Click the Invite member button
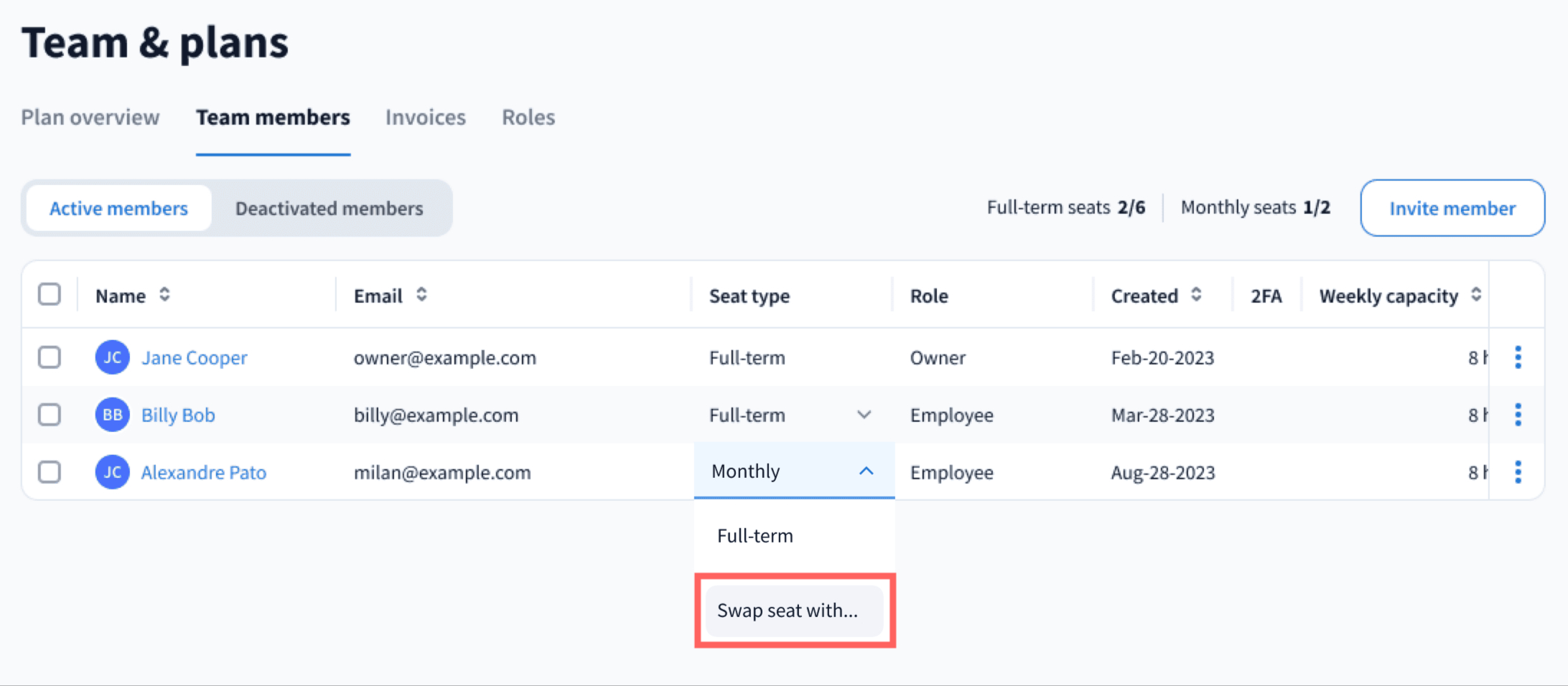This screenshot has width=1568, height=686. (x=1452, y=208)
